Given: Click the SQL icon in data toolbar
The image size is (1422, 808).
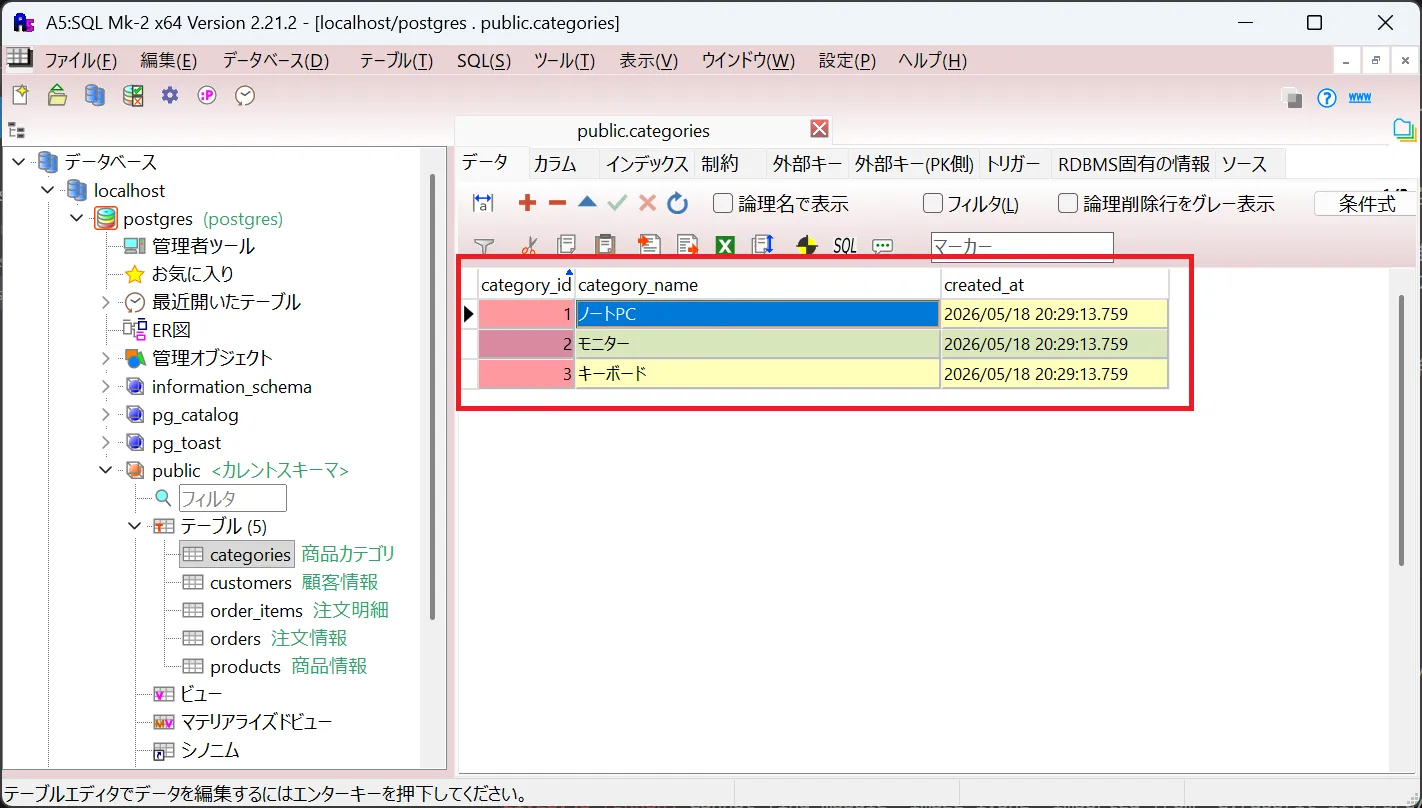Looking at the screenshot, I should point(845,245).
